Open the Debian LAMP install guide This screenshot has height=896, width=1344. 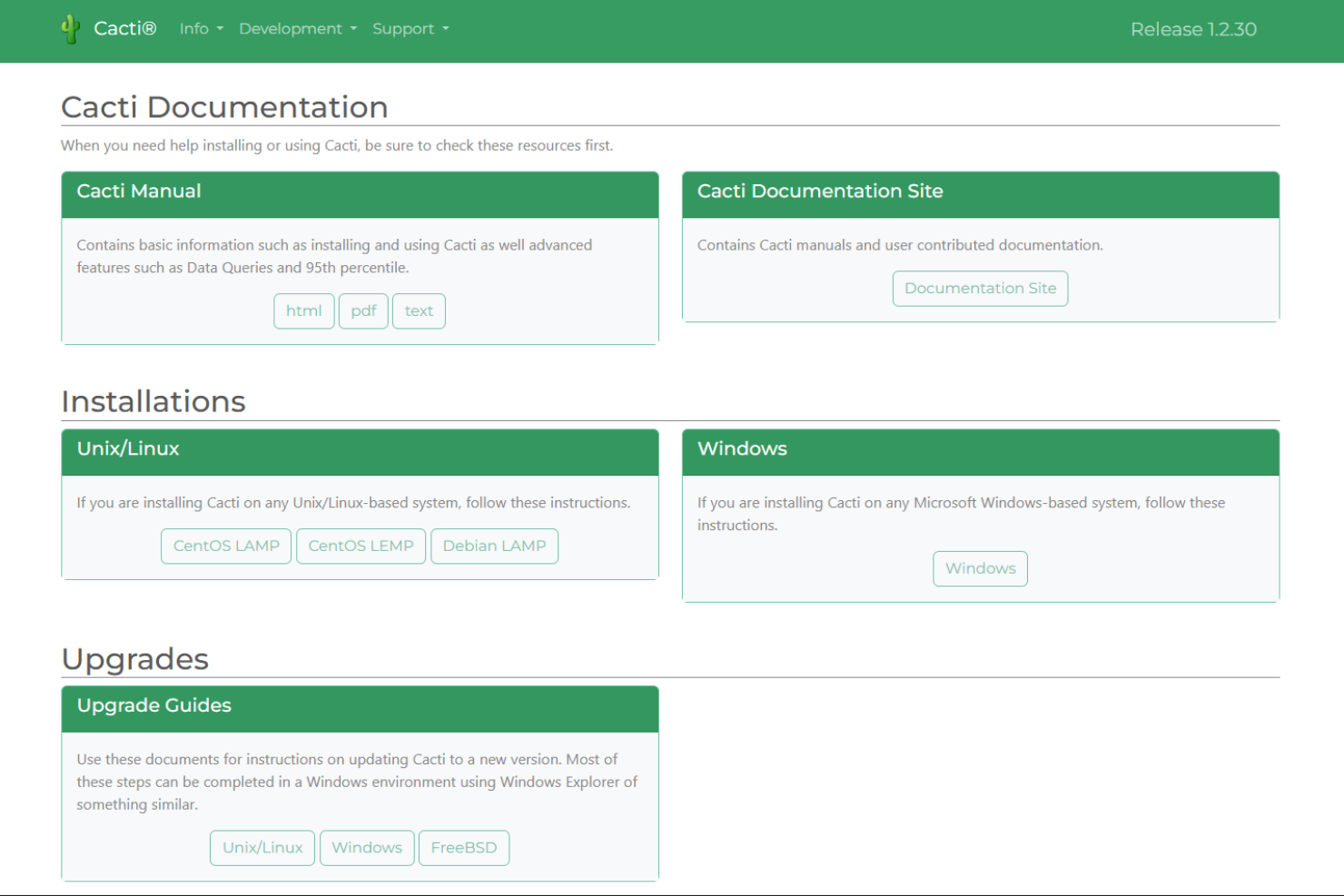coord(494,546)
